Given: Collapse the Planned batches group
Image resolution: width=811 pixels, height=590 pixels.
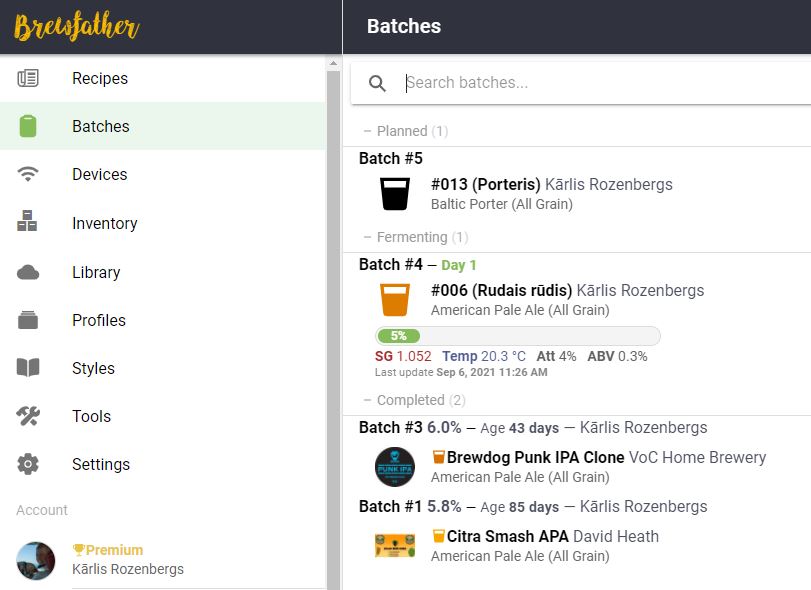Looking at the screenshot, I should 406,131.
